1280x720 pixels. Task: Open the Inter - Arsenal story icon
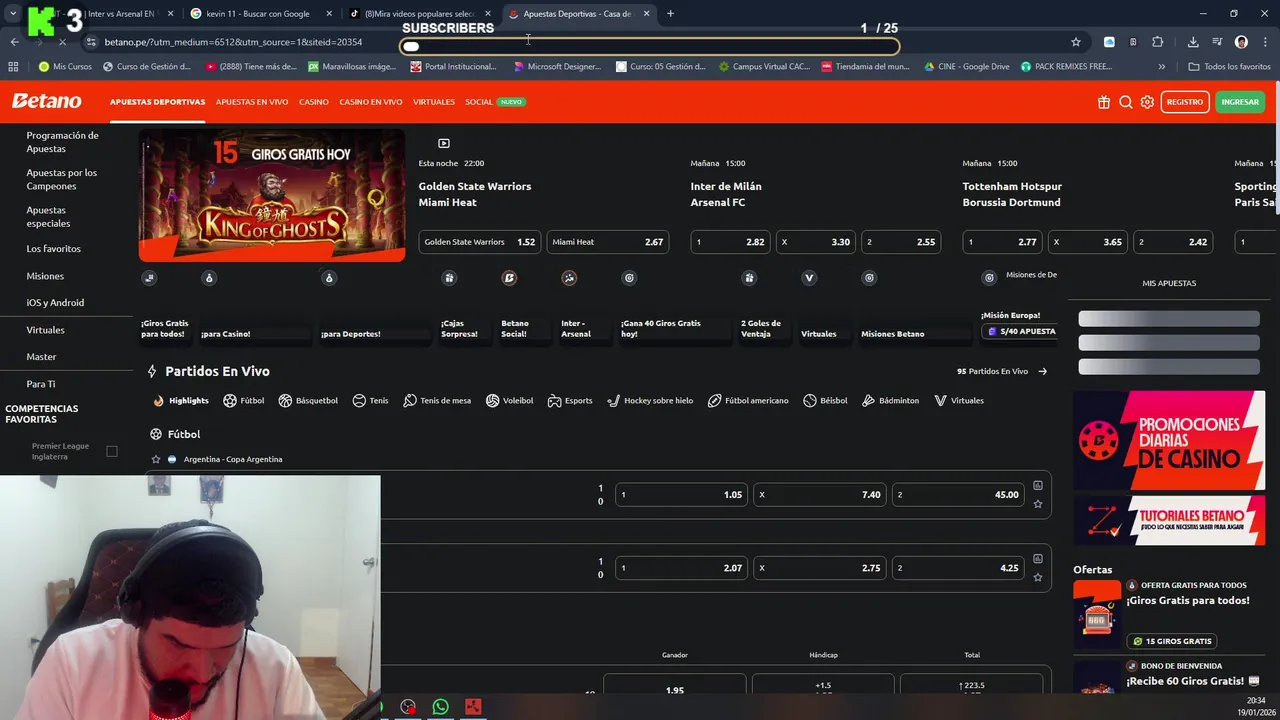click(569, 278)
